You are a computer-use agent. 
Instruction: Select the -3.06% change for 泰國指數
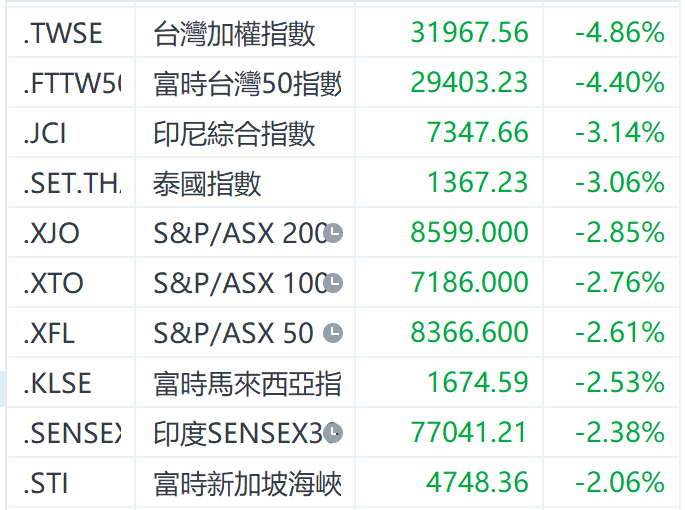point(620,183)
